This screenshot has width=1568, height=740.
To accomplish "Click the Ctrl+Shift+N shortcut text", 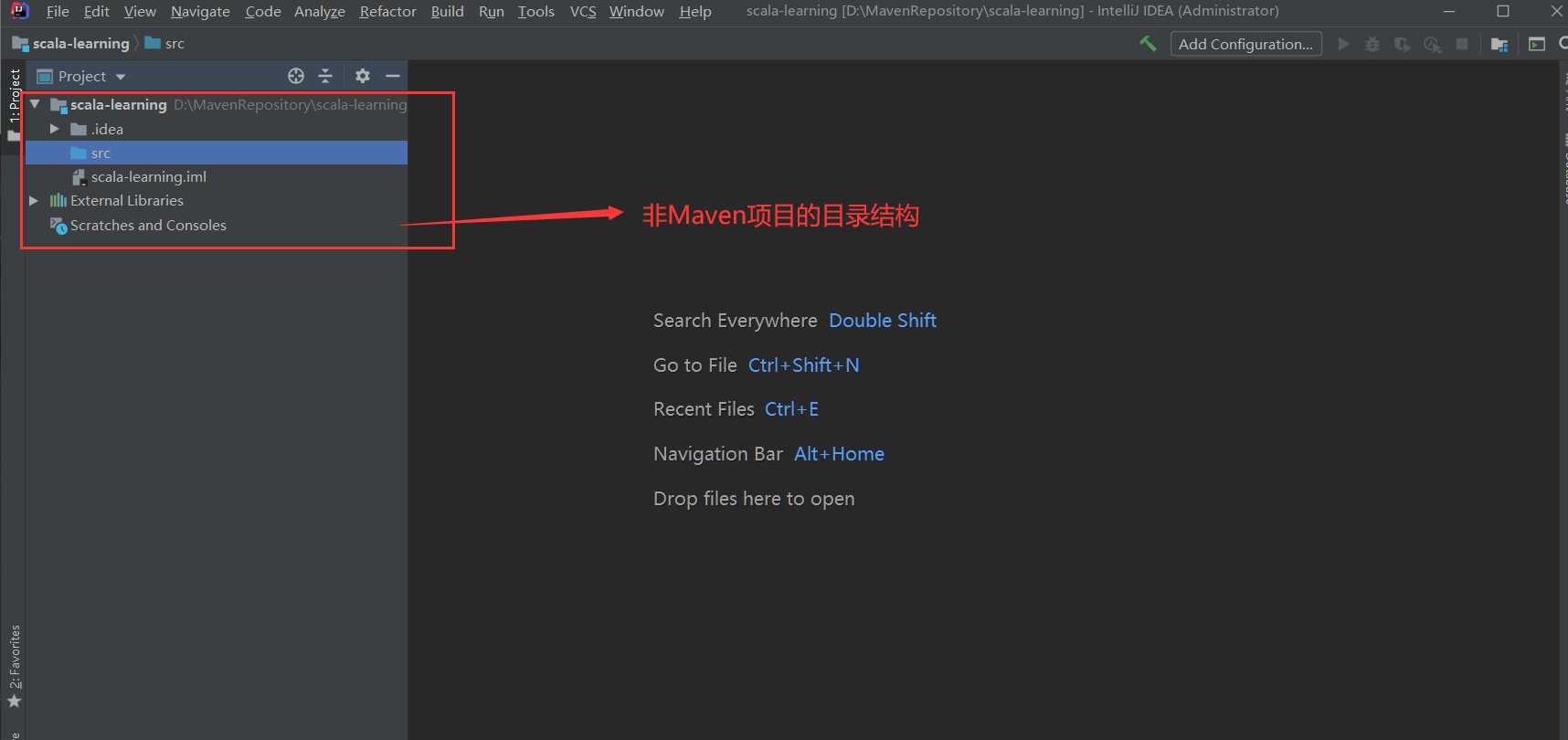I will click(x=804, y=365).
